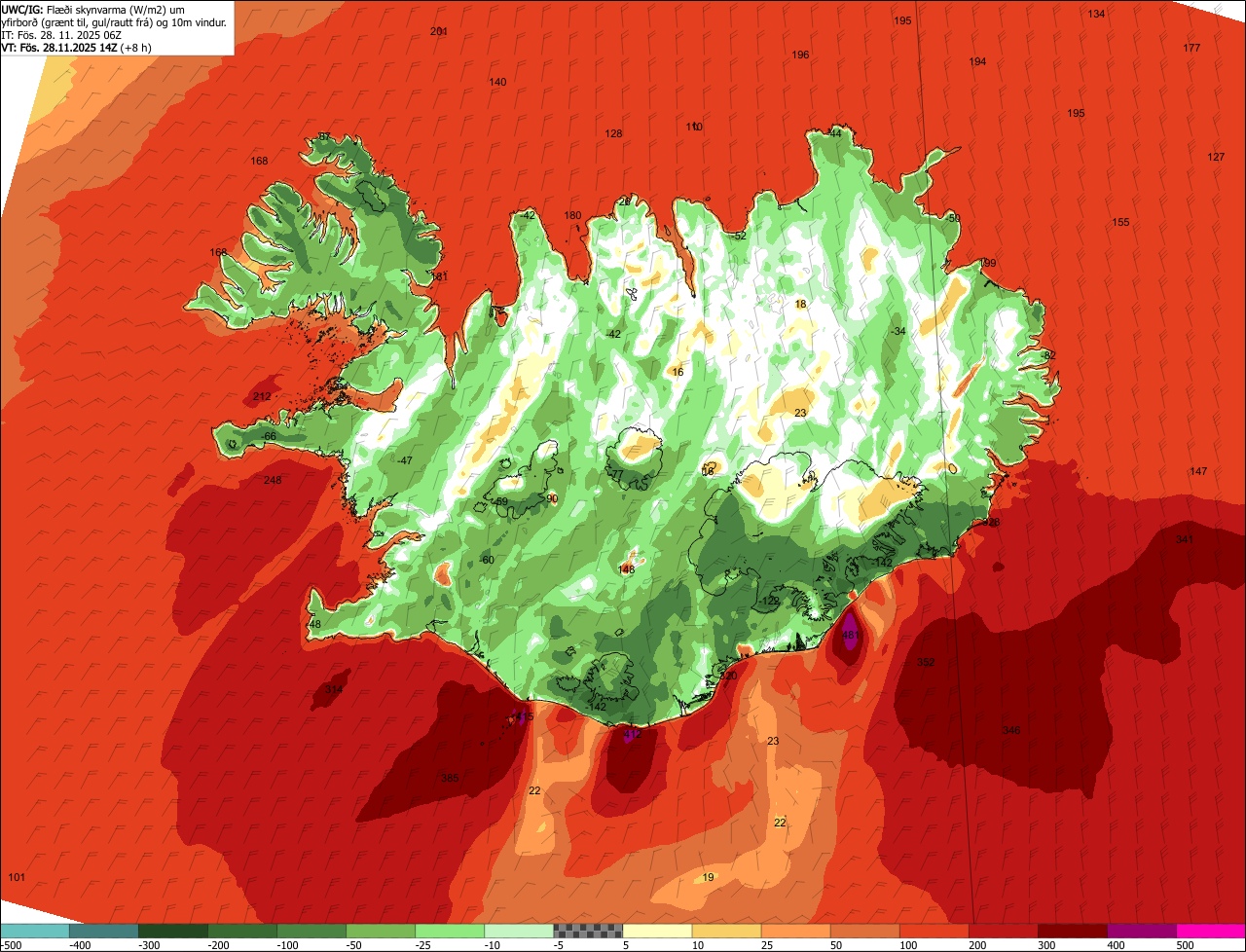Click the map value -47

(x=404, y=460)
